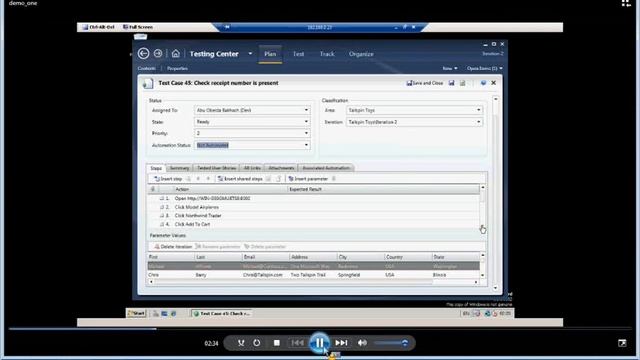This screenshot has height=360, width=640.
Task: Open the Summary tab
Action: coord(179,168)
